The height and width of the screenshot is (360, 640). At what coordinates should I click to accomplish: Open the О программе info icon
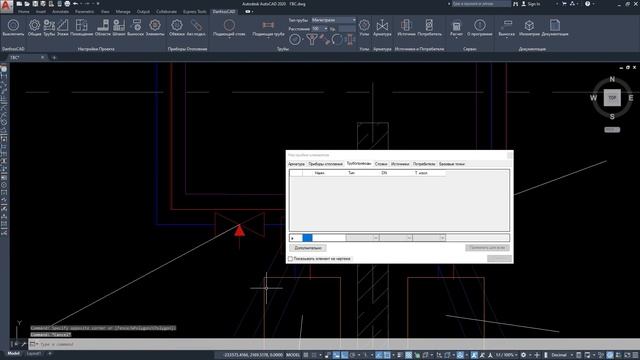click(480, 27)
